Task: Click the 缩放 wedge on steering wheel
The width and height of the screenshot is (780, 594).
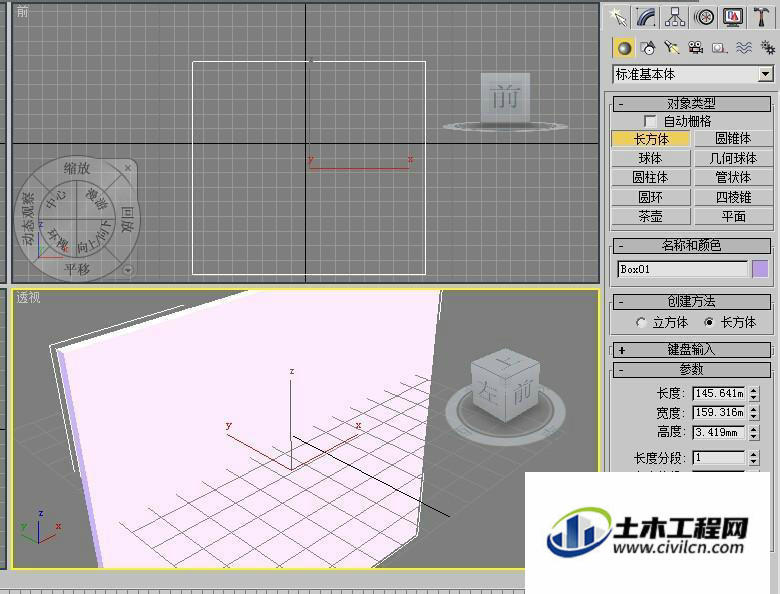Action: pyautogui.click(x=77, y=168)
